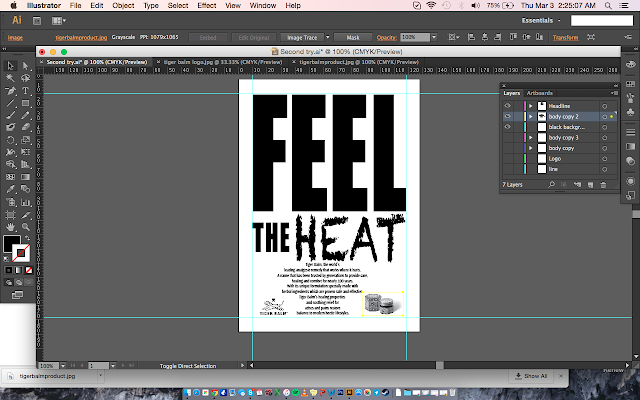Open Symbols panel club icon in dock
Viewport: 640px width, 400px height.
(x=631, y=112)
